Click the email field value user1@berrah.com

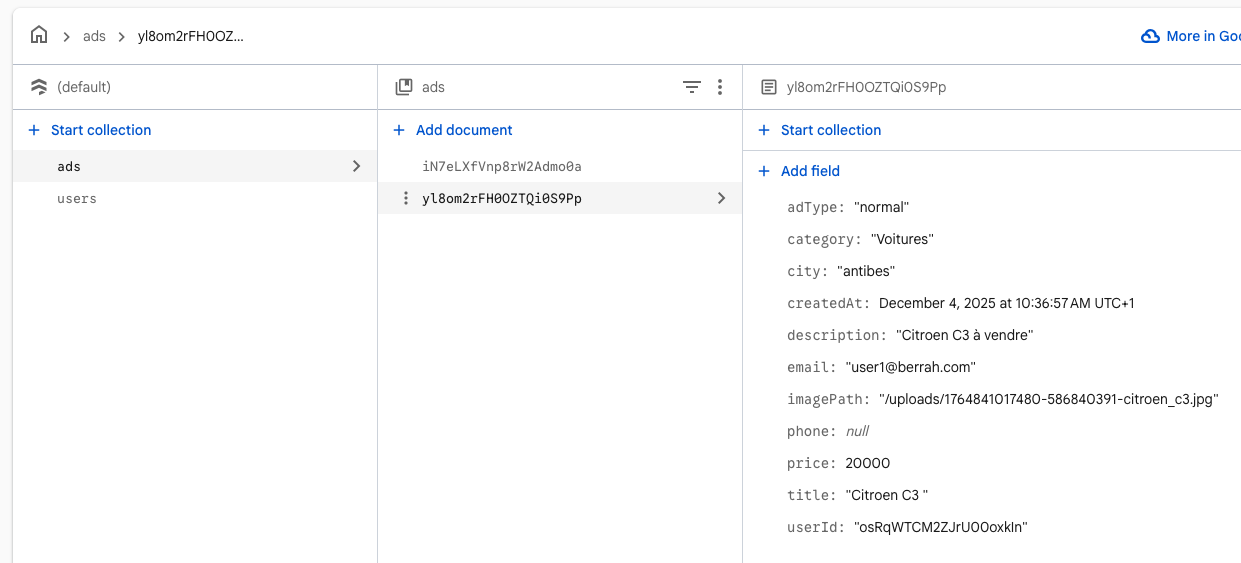click(x=910, y=367)
